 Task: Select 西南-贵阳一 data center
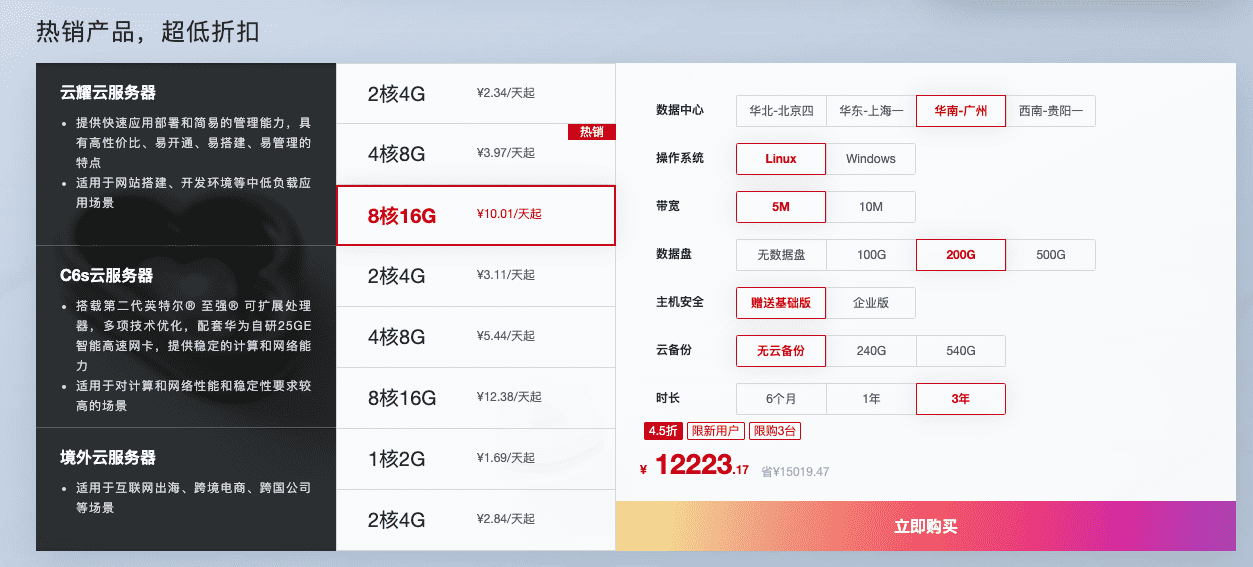[1051, 111]
